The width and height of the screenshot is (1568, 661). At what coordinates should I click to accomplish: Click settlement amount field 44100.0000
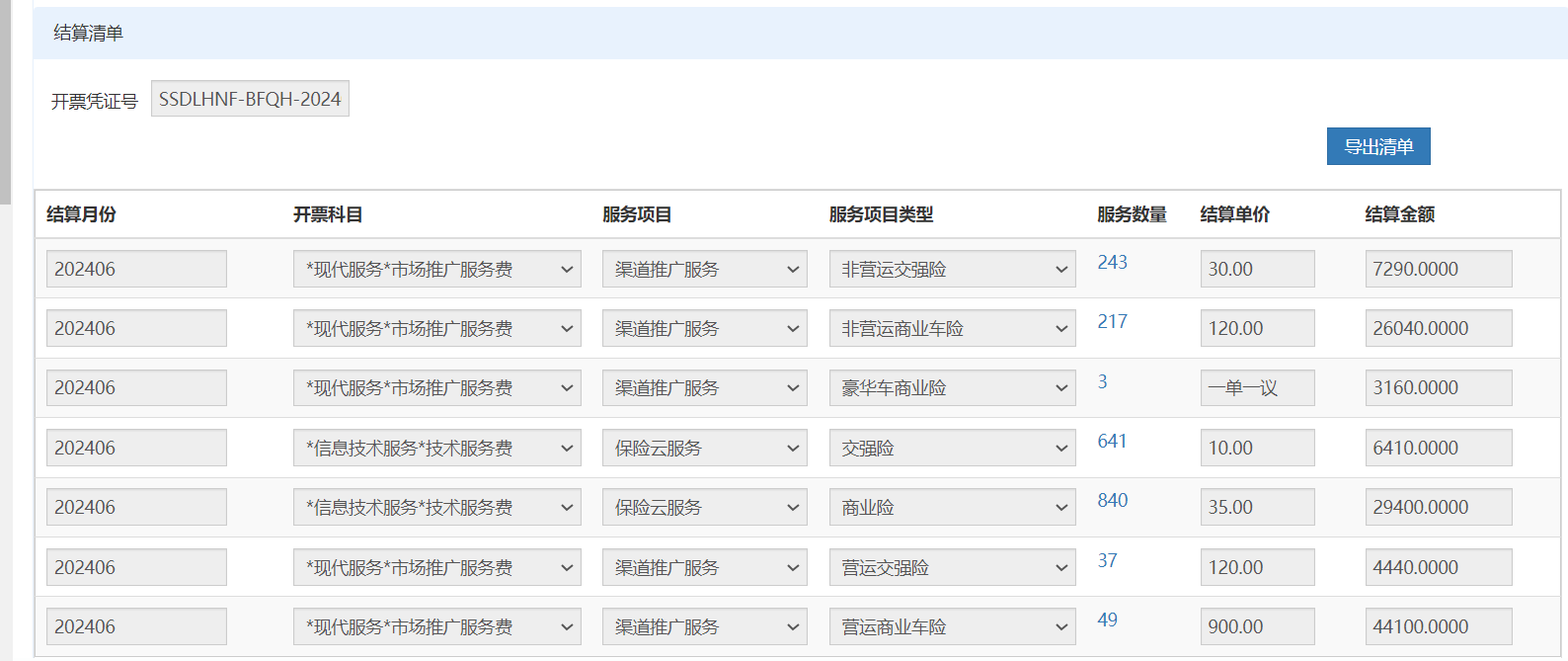[x=1439, y=626]
